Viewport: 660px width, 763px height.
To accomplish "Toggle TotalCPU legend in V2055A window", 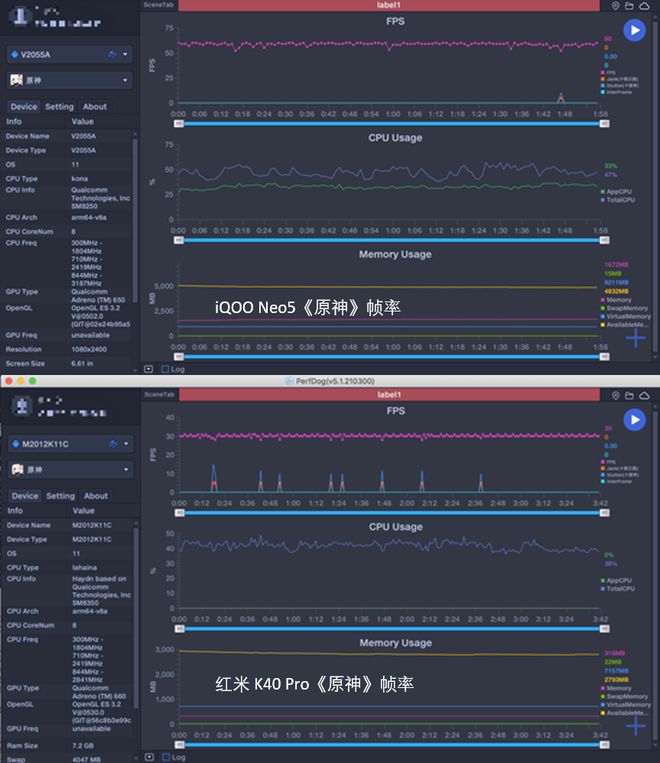I will 618,200.
